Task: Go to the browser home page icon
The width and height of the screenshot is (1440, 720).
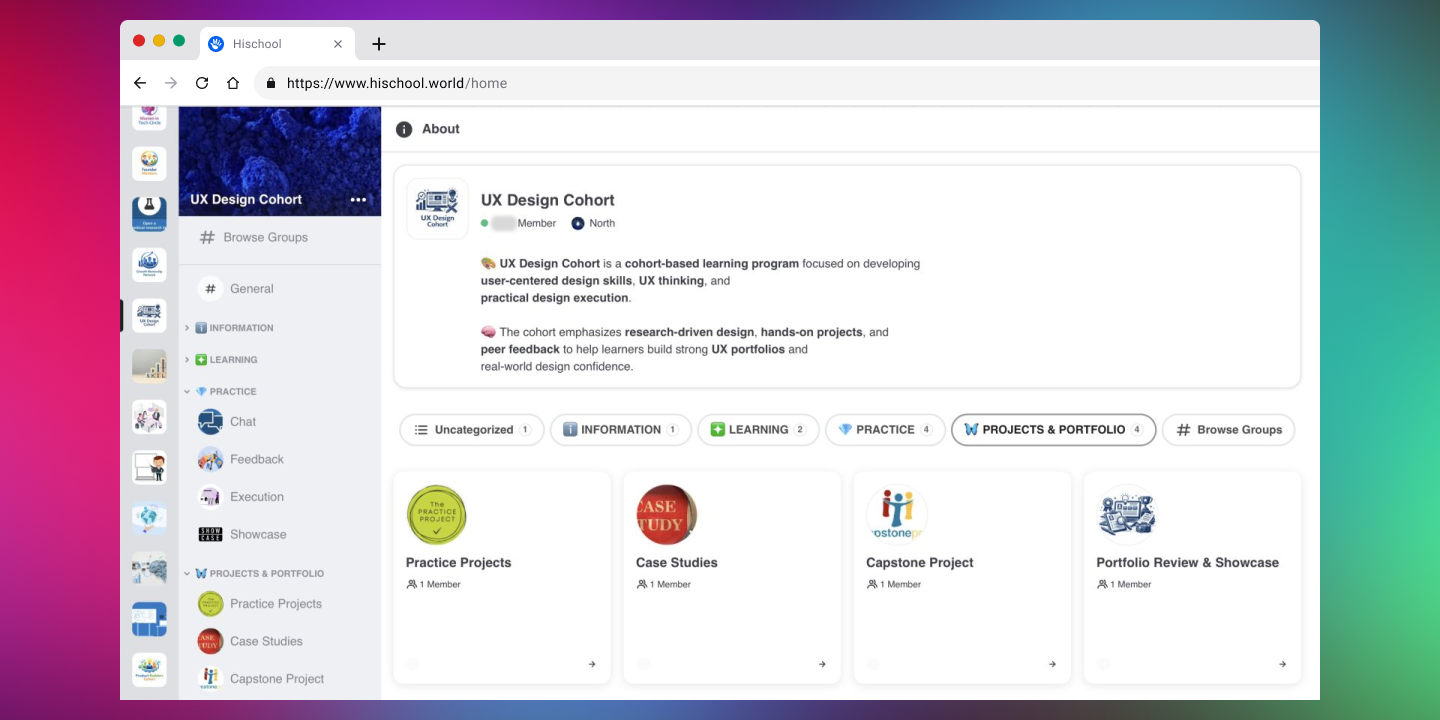Action: point(233,83)
